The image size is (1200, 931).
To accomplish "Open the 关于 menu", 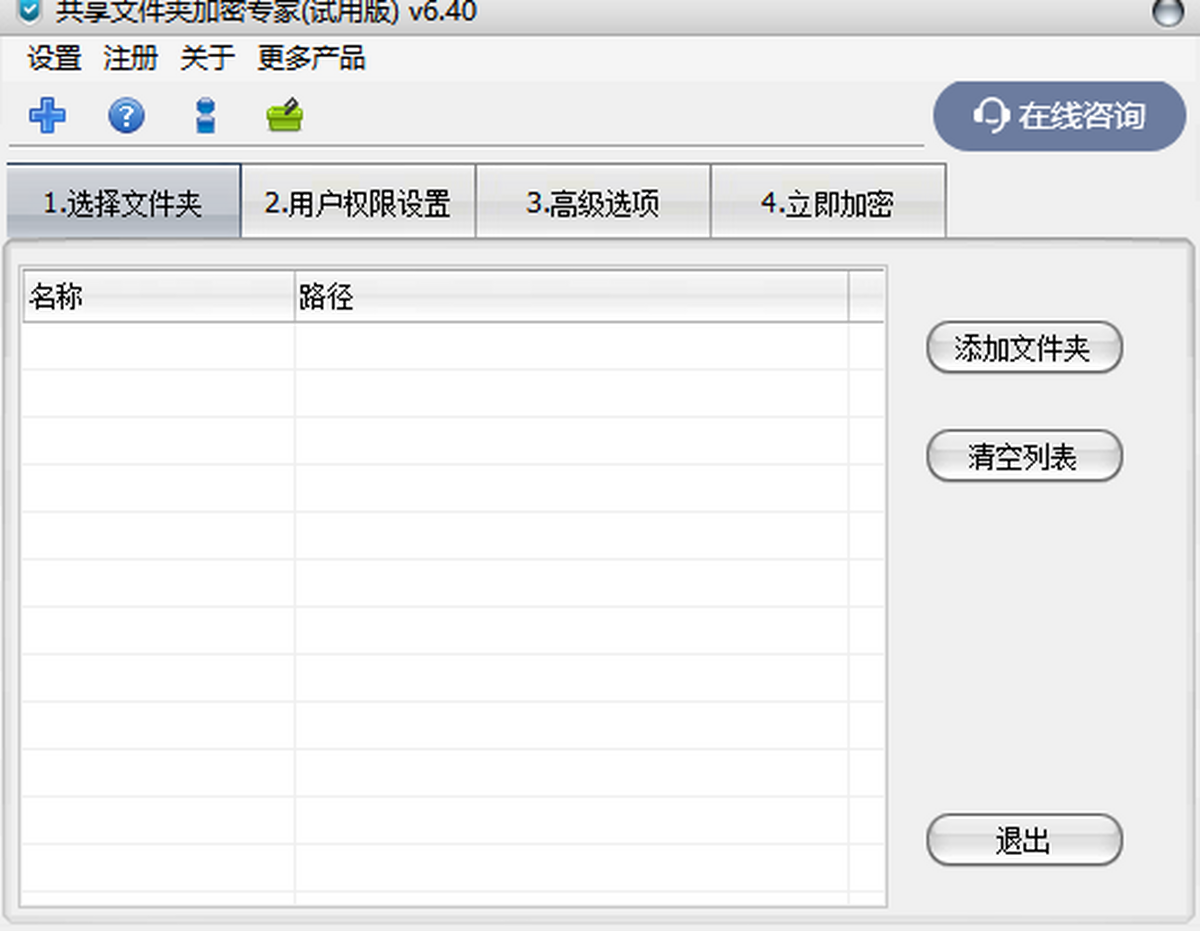I will click(x=207, y=59).
